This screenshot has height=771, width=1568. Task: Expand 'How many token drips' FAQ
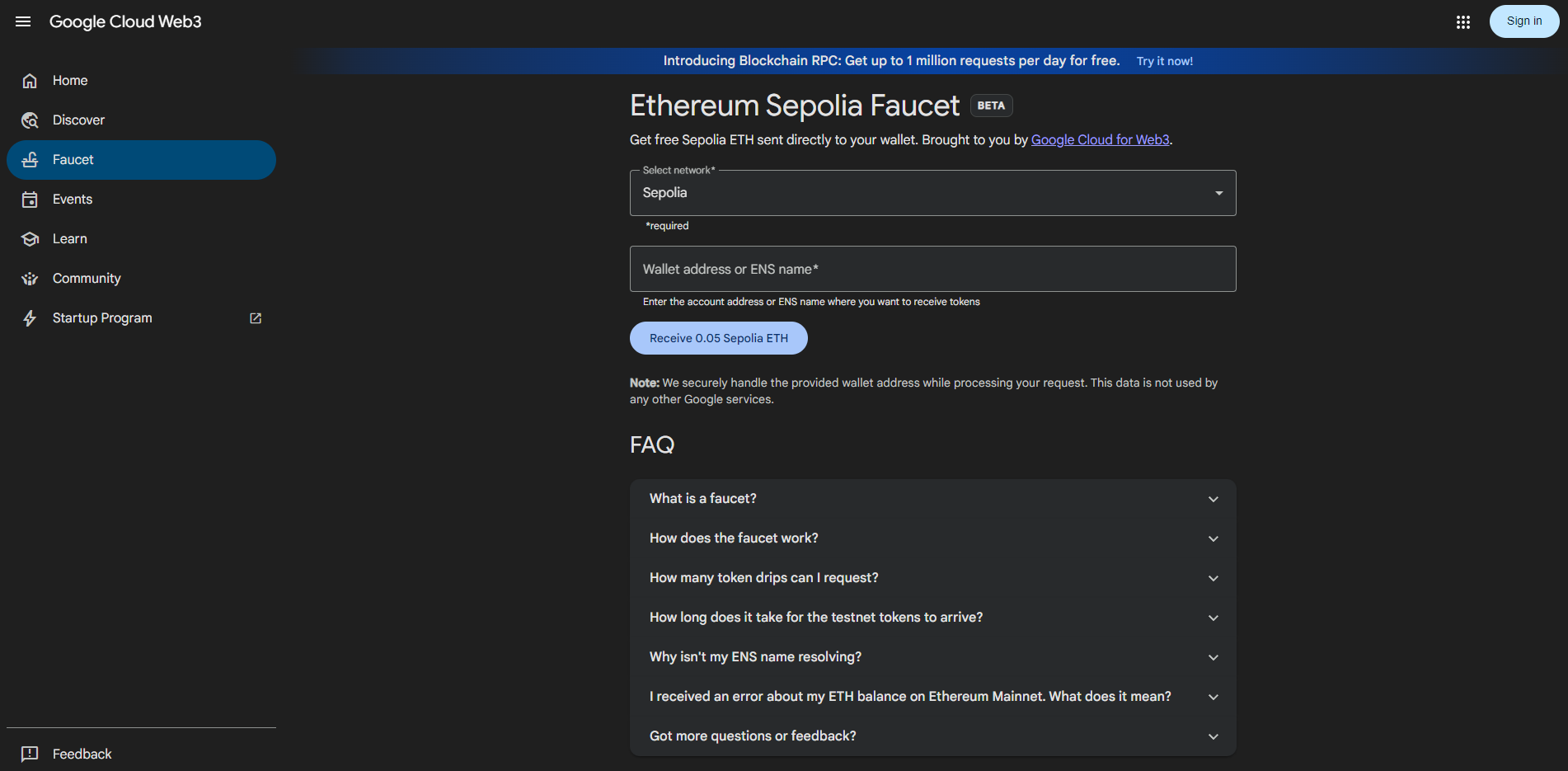(932, 578)
